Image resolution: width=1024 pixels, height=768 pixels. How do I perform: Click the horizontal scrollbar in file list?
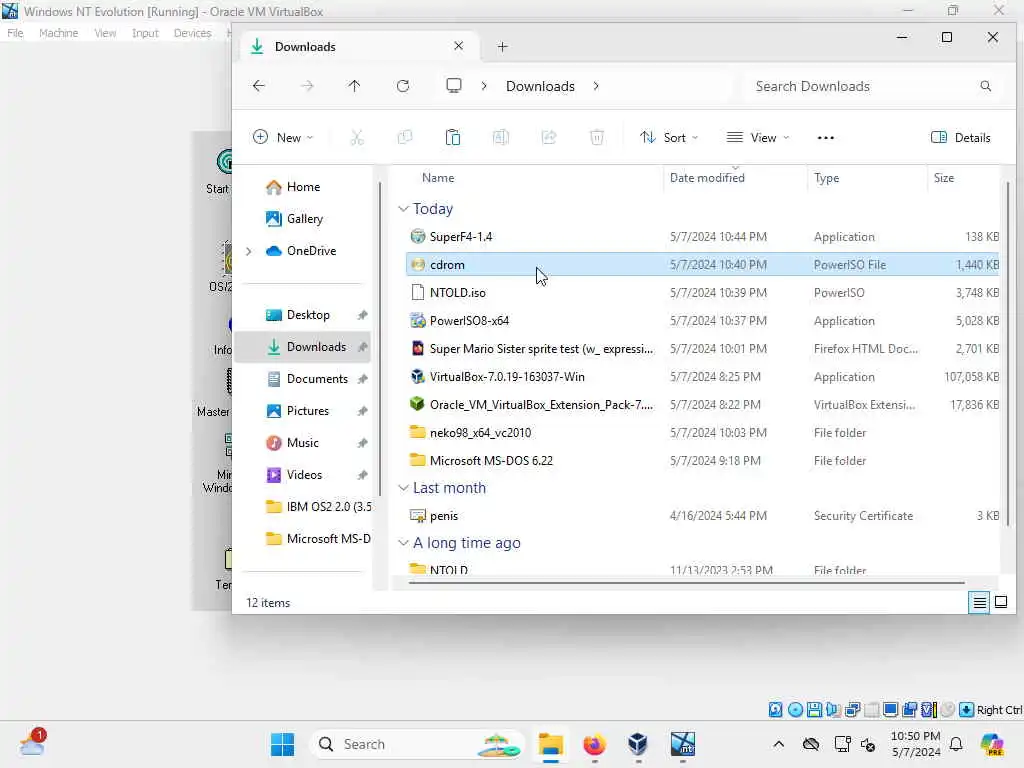click(x=686, y=583)
